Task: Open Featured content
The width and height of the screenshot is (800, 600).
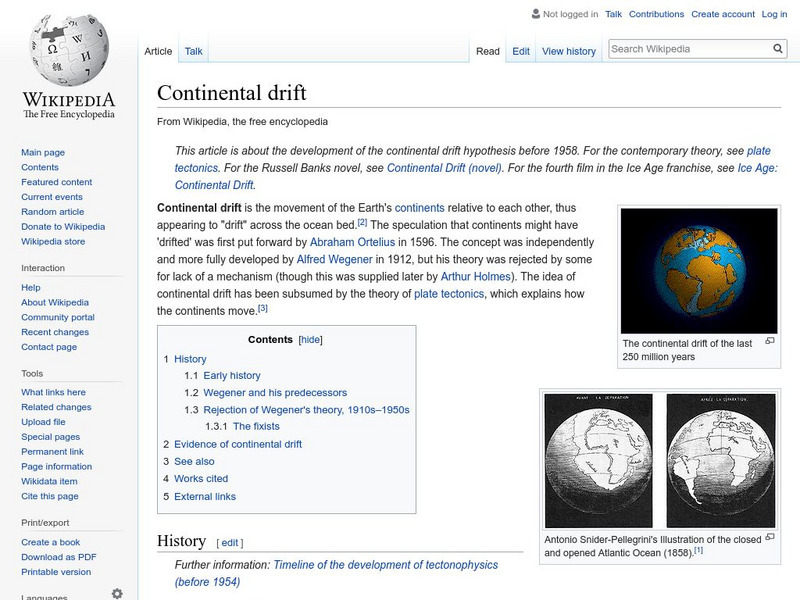Action: click(57, 182)
